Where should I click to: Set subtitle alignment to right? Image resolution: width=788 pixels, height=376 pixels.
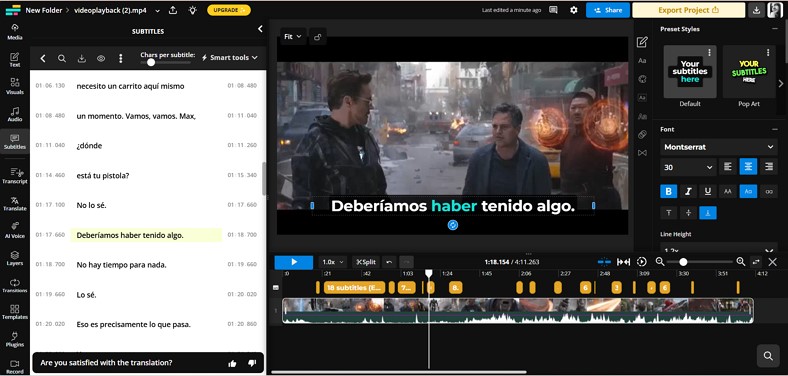(x=768, y=167)
